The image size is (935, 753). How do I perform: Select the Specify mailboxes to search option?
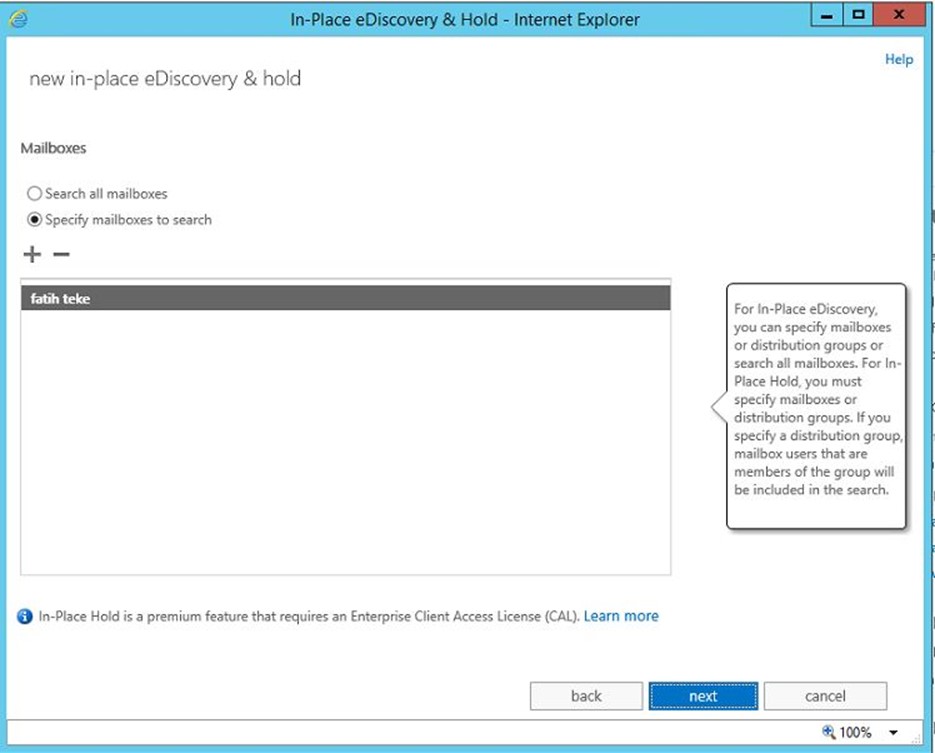tap(35, 220)
